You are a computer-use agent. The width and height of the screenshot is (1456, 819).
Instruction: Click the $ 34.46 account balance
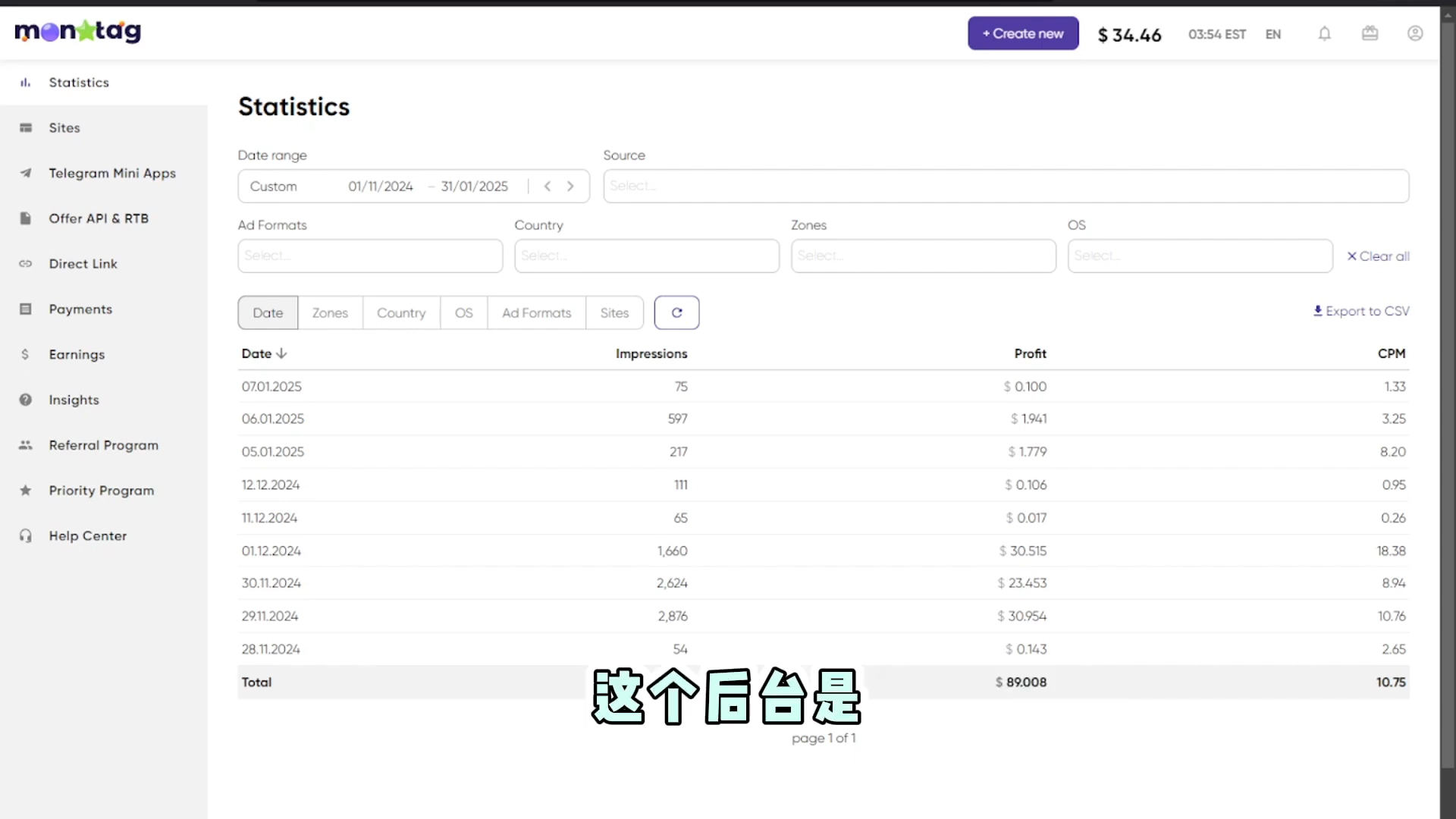(x=1129, y=35)
